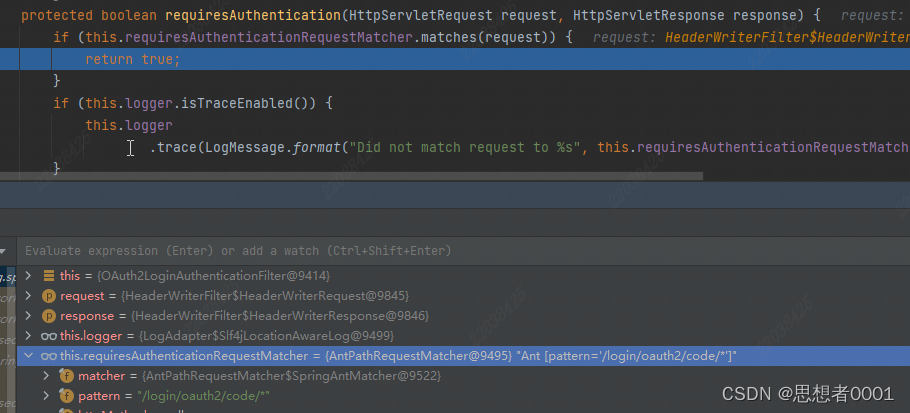Click the request parameter 'p' icon
The height and width of the screenshot is (413, 910).
pos(48,295)
